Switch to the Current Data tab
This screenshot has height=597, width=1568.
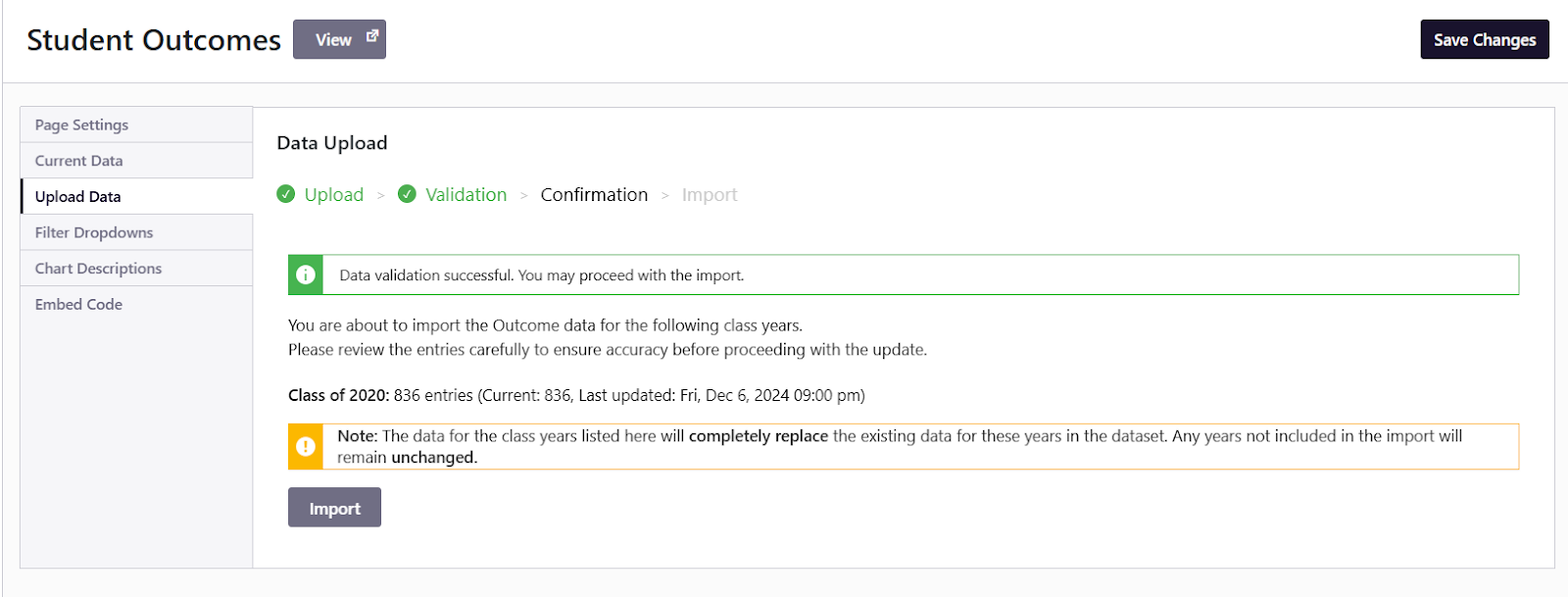click(x=79, y=161)
